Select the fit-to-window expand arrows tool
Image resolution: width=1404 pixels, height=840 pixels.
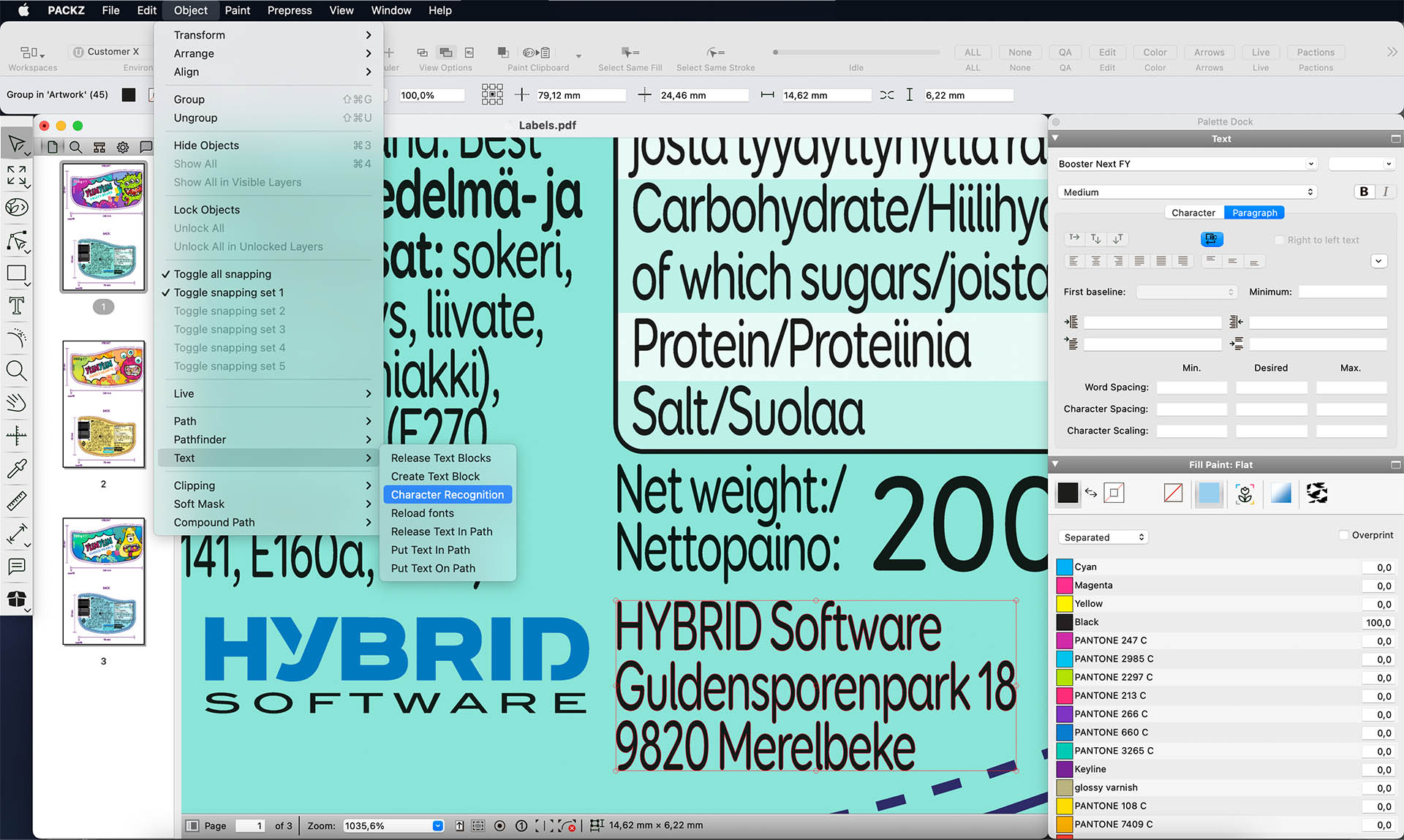16,175
